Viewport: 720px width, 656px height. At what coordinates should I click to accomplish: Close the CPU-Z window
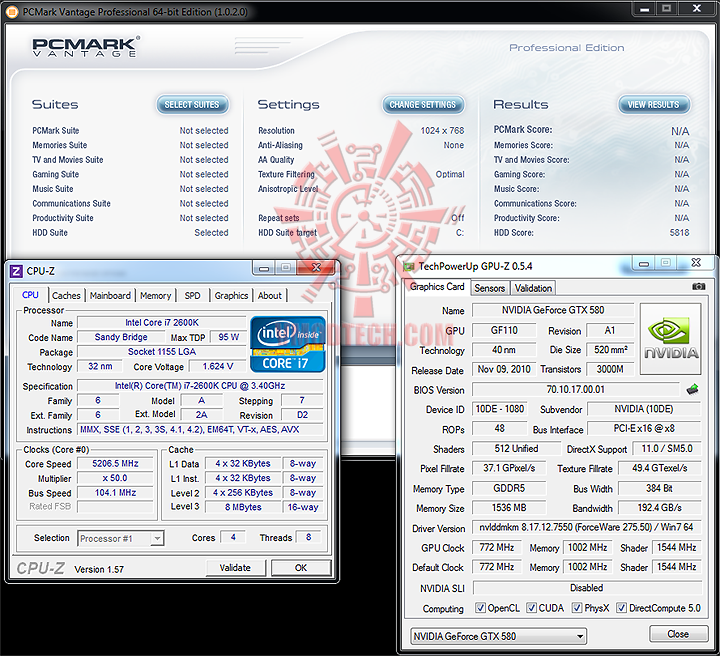click(316, 268)
